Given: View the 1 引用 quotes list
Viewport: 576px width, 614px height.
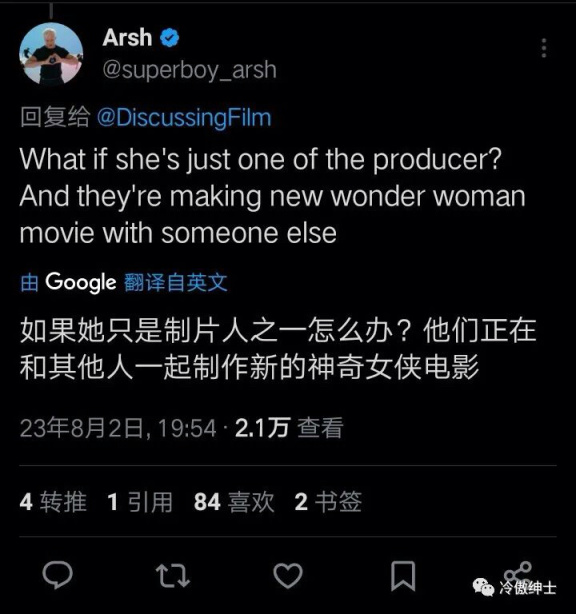Looking at the screenshot, I should (140, 502).
